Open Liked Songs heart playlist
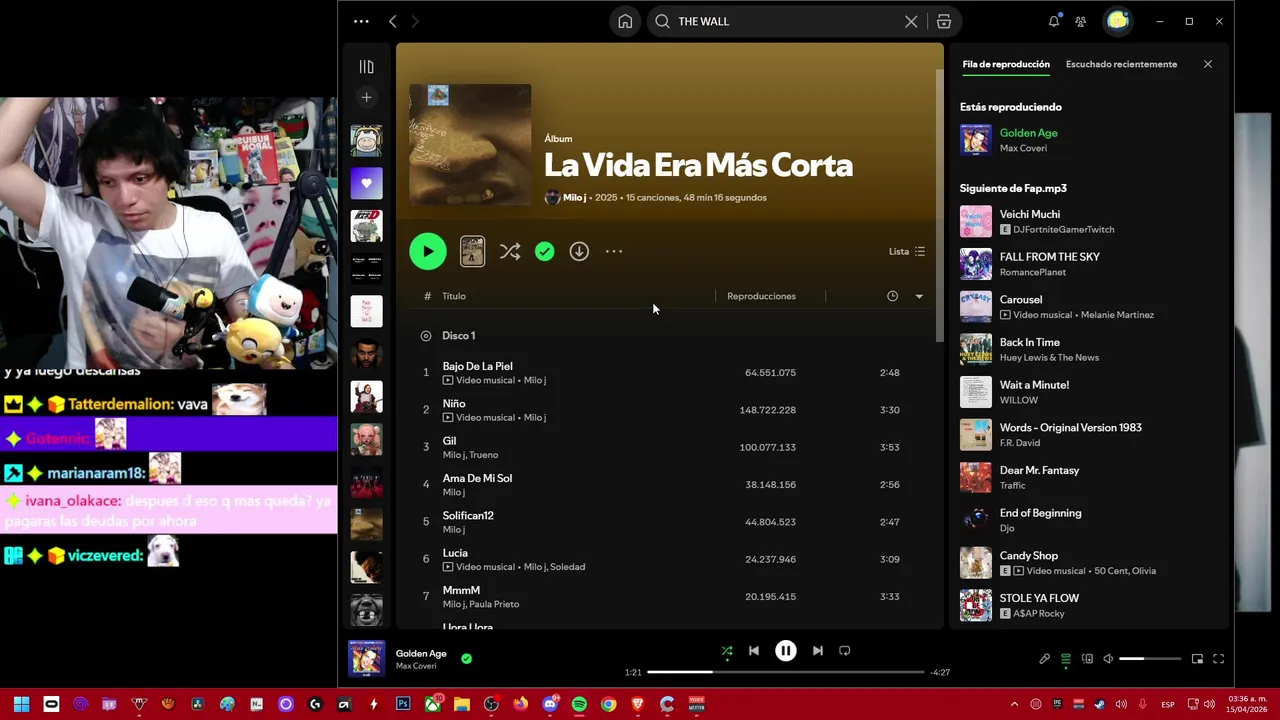This screenshot has height=720, width=1280. (x=366, y=183)
